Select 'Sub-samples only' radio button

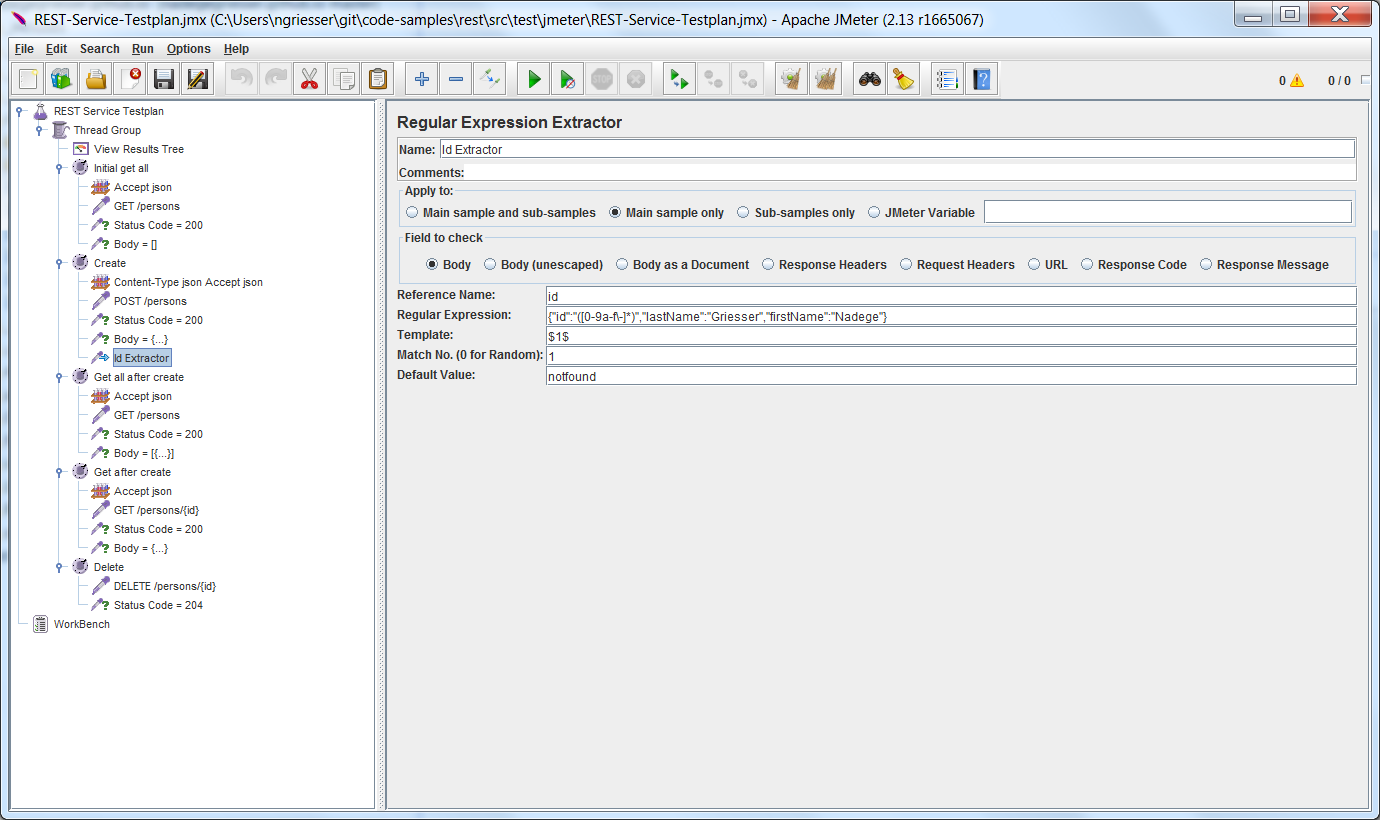pyautogui.click(x=743, y=212)
